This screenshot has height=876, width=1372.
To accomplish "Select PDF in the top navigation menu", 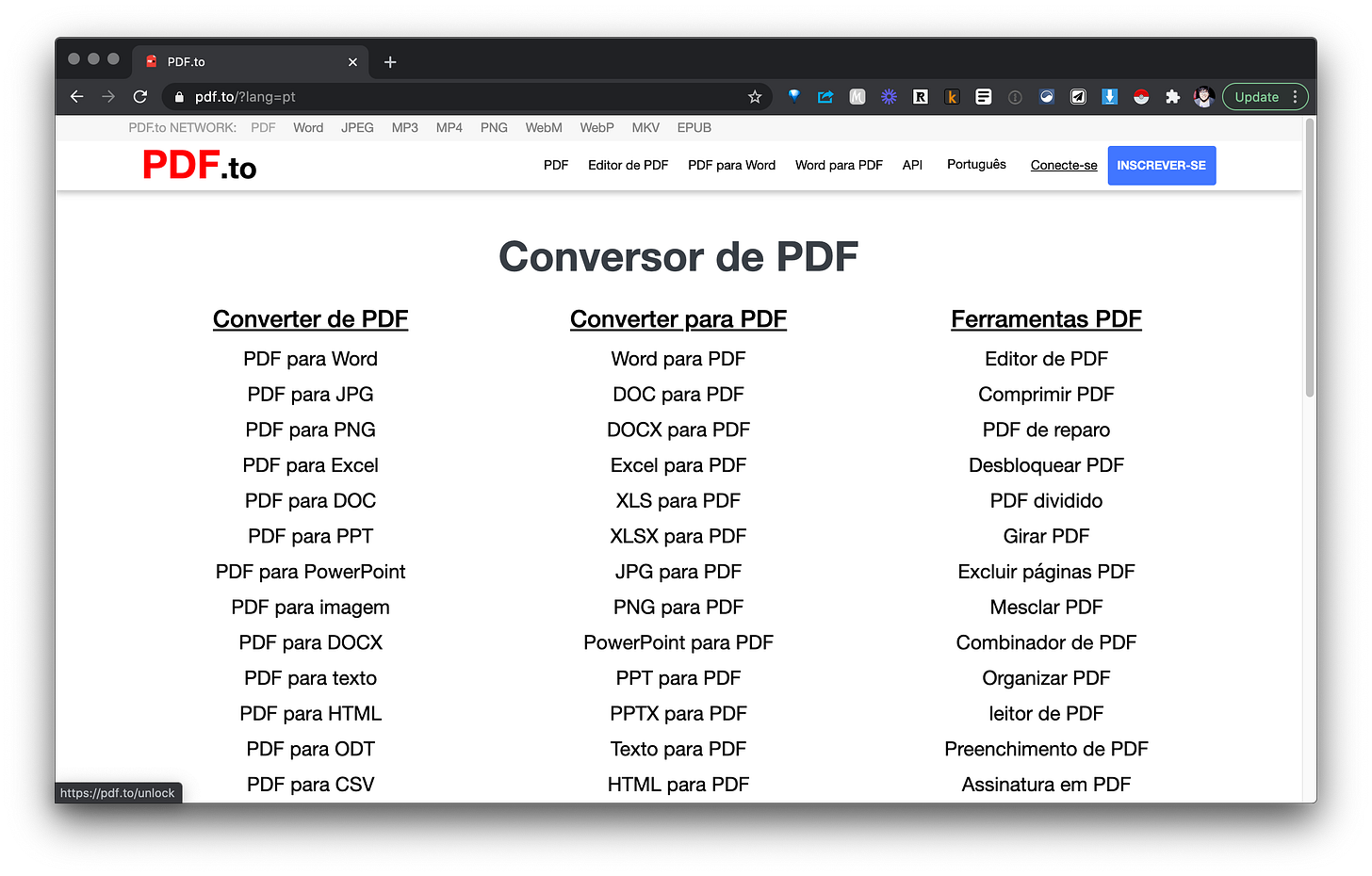I will coord(556,165).
